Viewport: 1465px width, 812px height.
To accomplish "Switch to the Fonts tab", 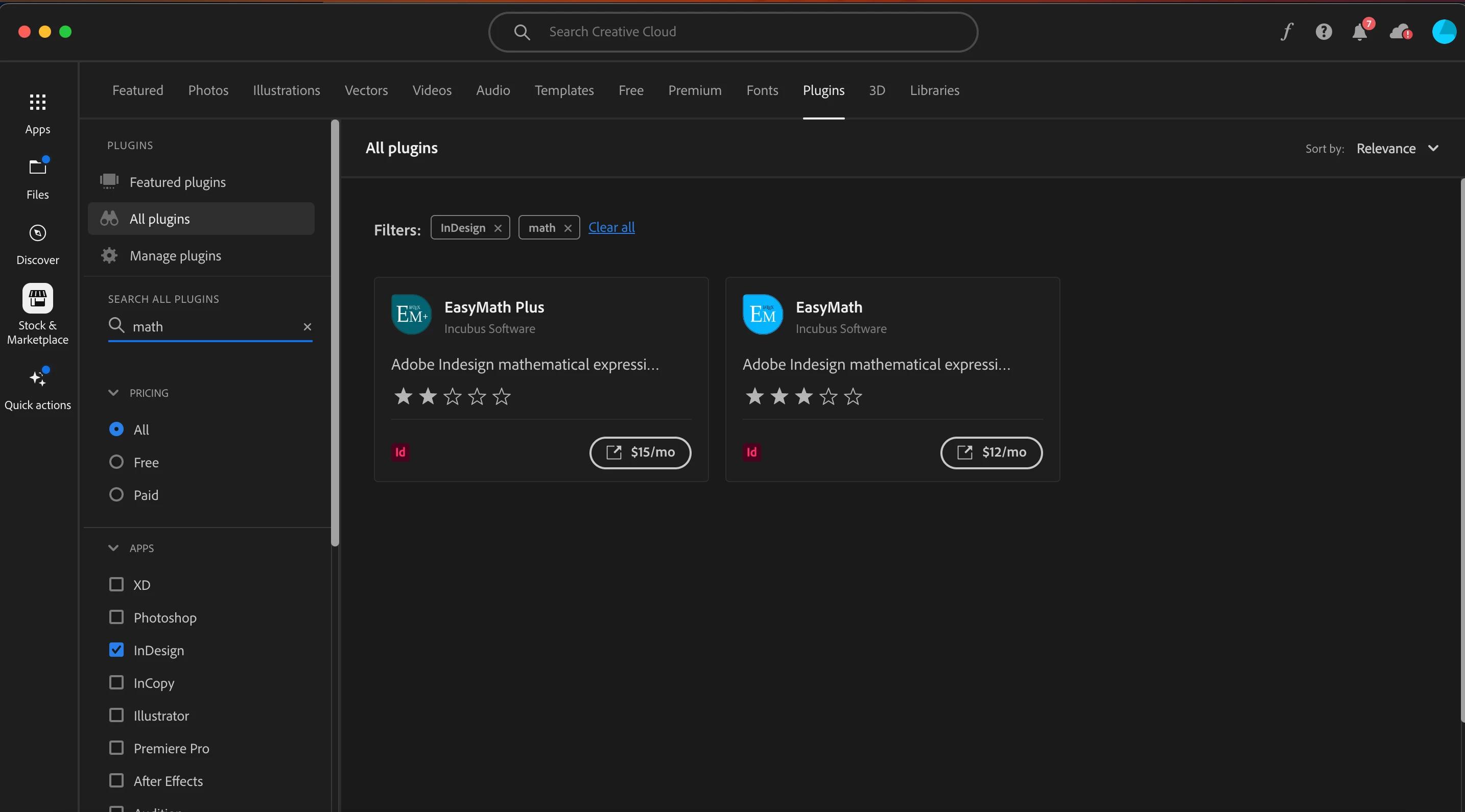I will 762,90.
